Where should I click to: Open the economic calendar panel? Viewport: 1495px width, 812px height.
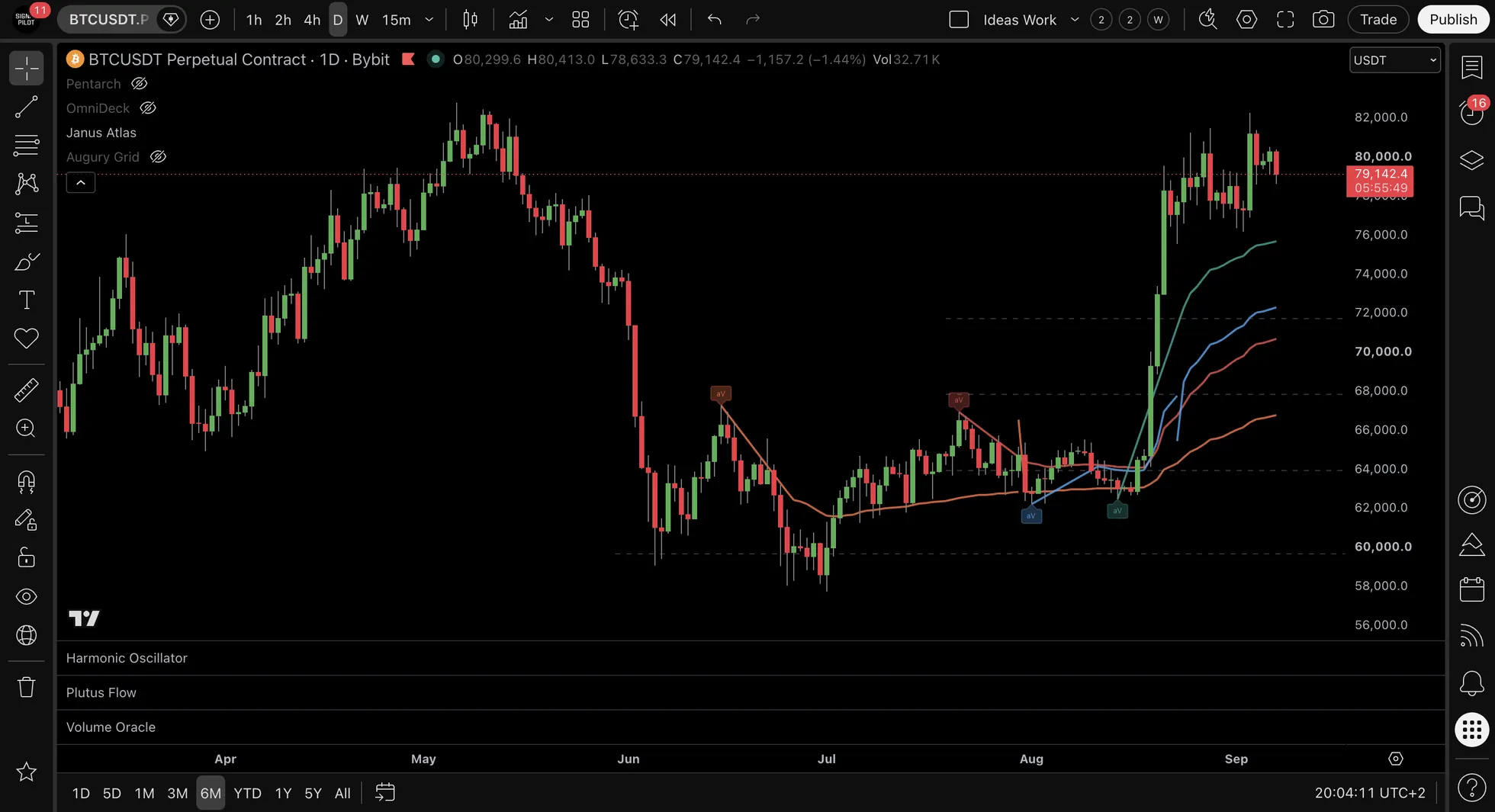[x=1471, y=589]
